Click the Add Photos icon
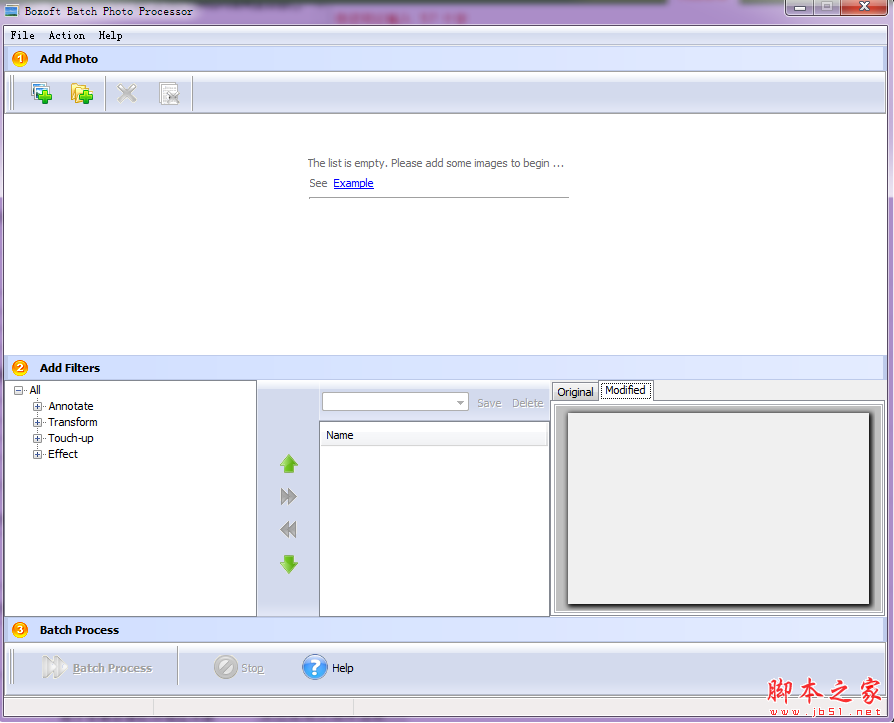The height and width of the screenshot is (723, 894). (42, 93)
